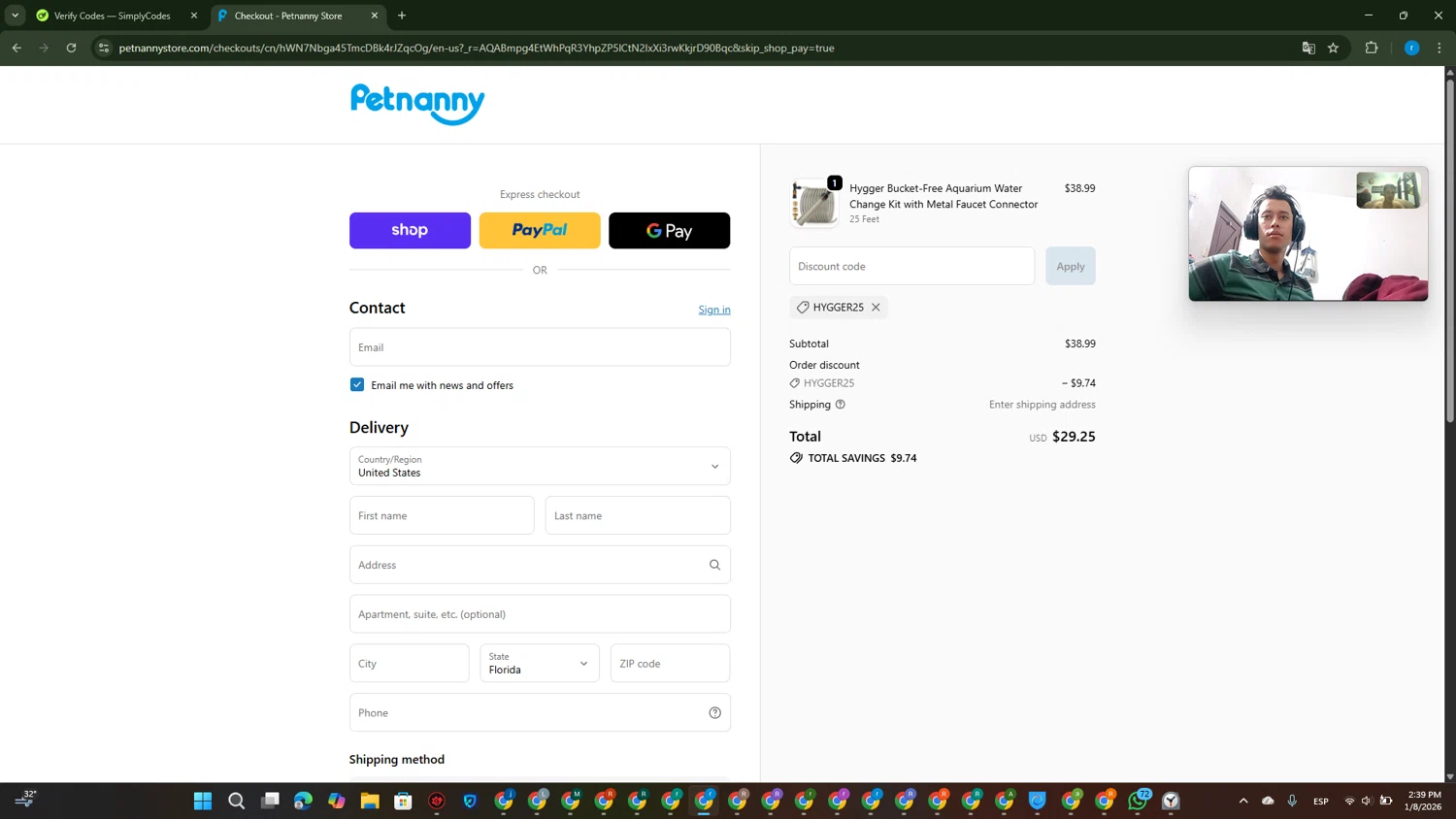Go back to the previous page
The height and width of the screenshot is (819, 1456).
coord(17,48)
